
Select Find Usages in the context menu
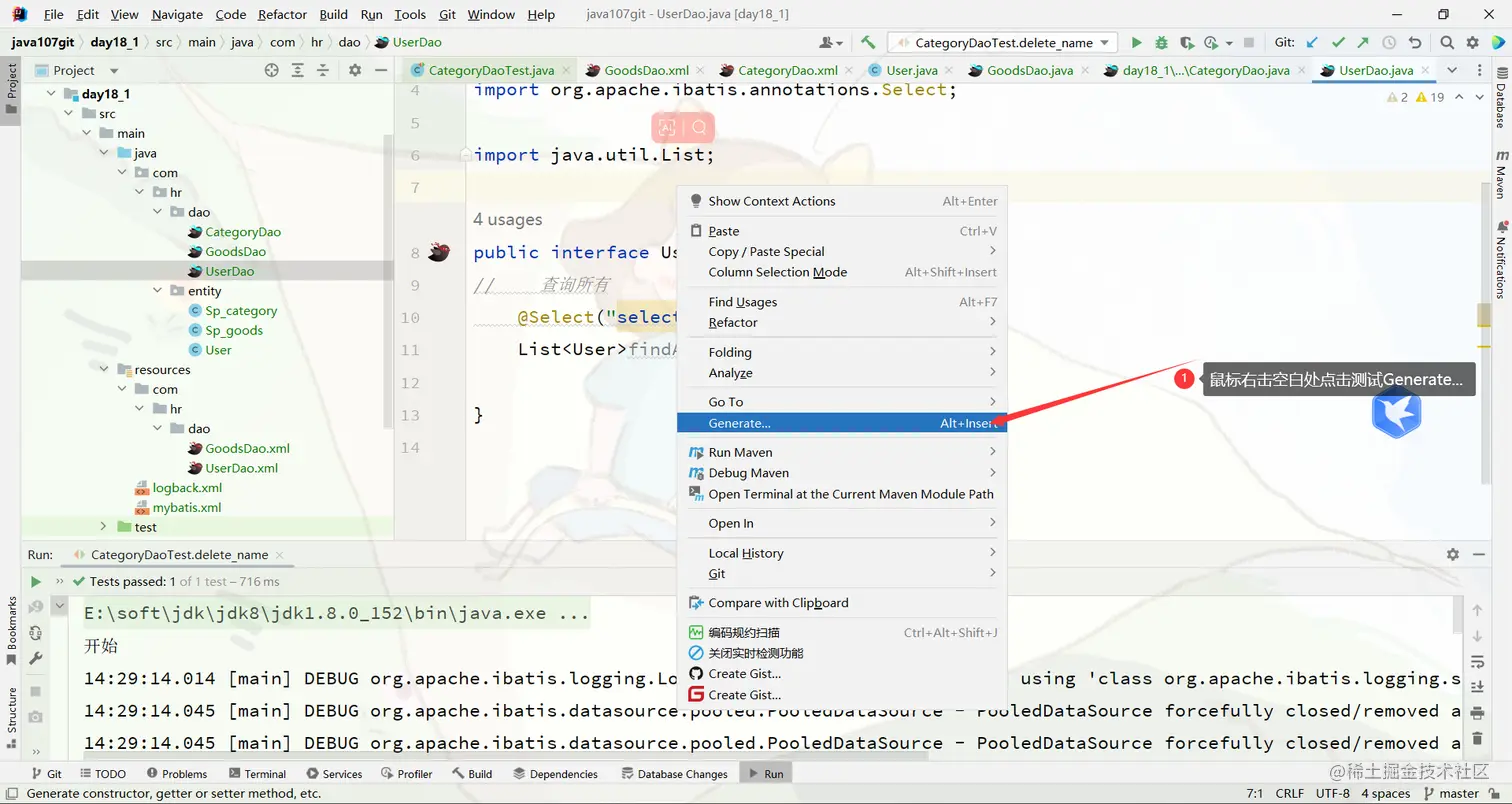(842, 302)
